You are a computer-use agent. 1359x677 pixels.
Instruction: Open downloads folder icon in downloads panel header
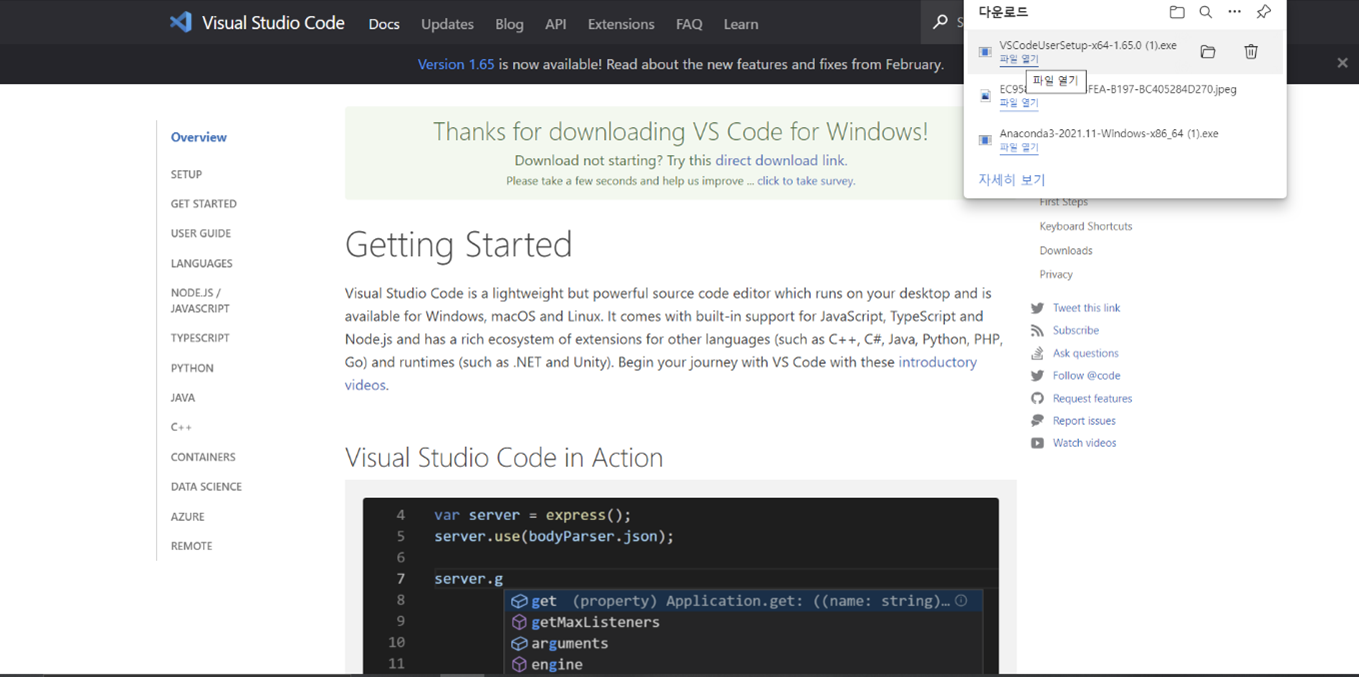1177,12
